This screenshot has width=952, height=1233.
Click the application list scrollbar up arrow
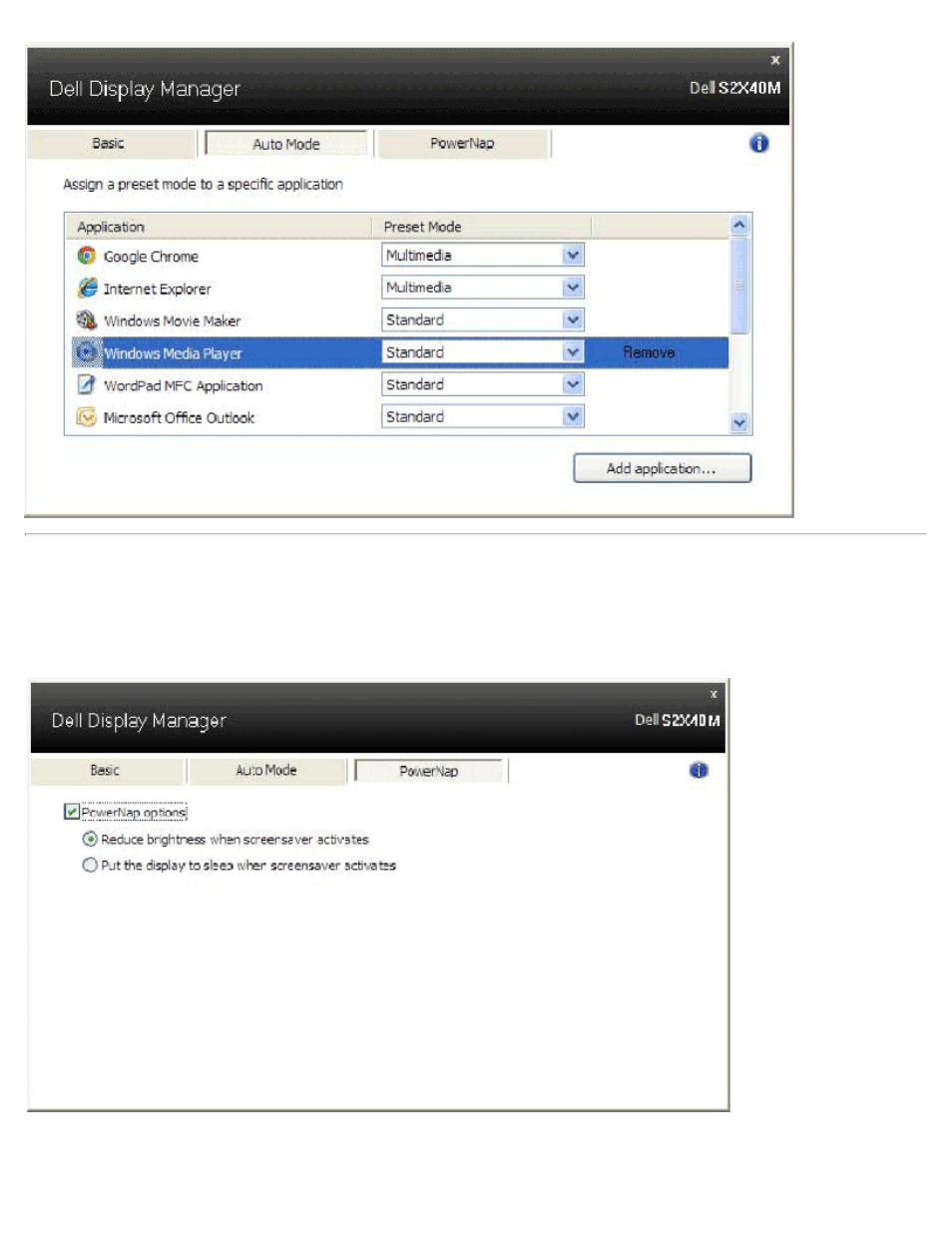point(738,225)
